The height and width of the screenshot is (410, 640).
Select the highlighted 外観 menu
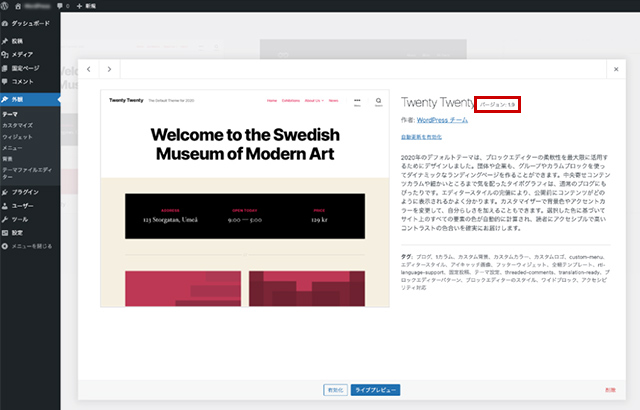tap(30, 100)
